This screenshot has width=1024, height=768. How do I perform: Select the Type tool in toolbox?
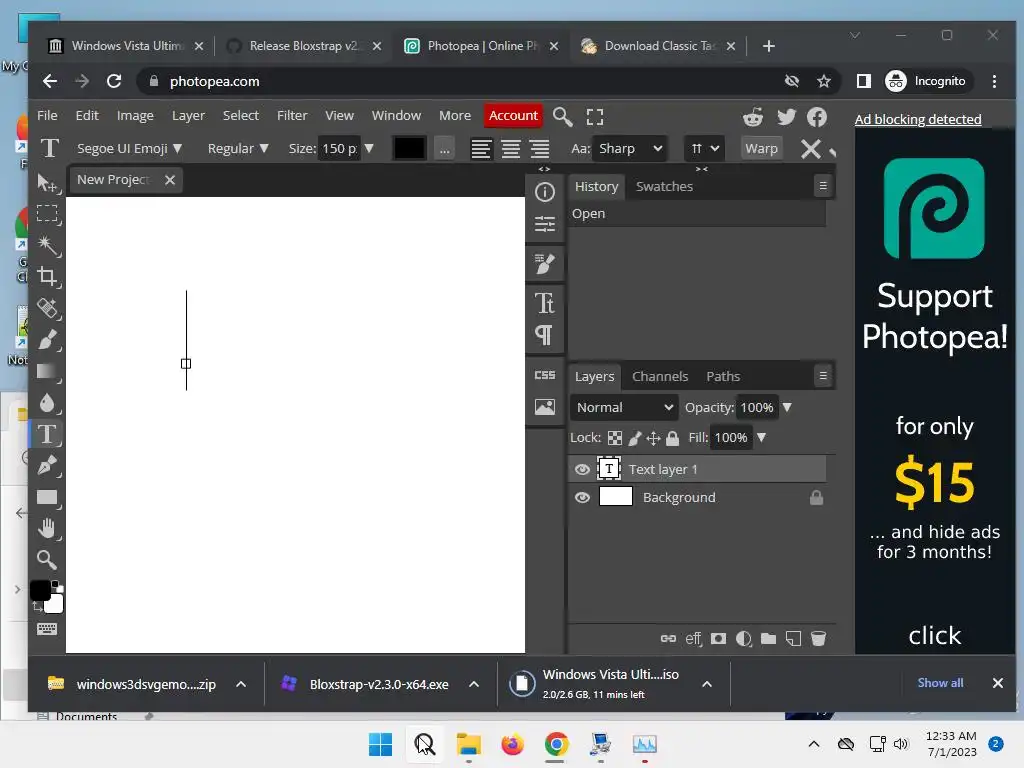[x=47, y=434]
